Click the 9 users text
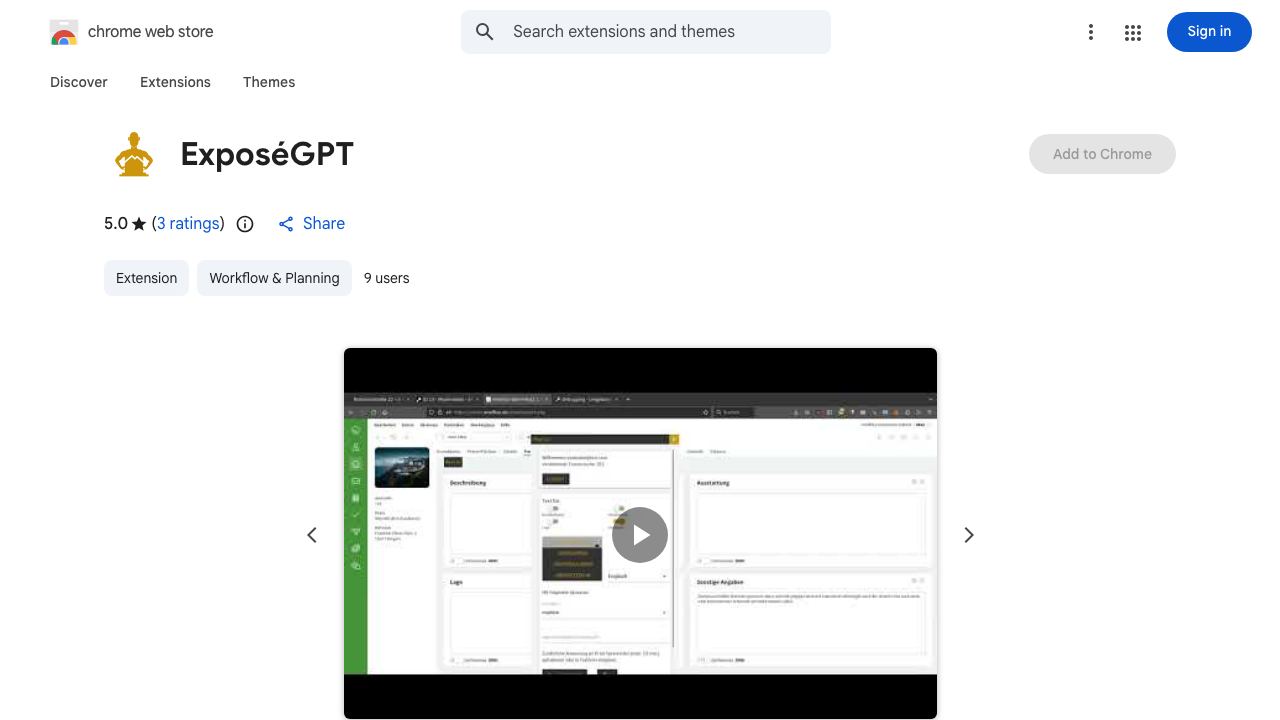 click(x=387, y=278)
